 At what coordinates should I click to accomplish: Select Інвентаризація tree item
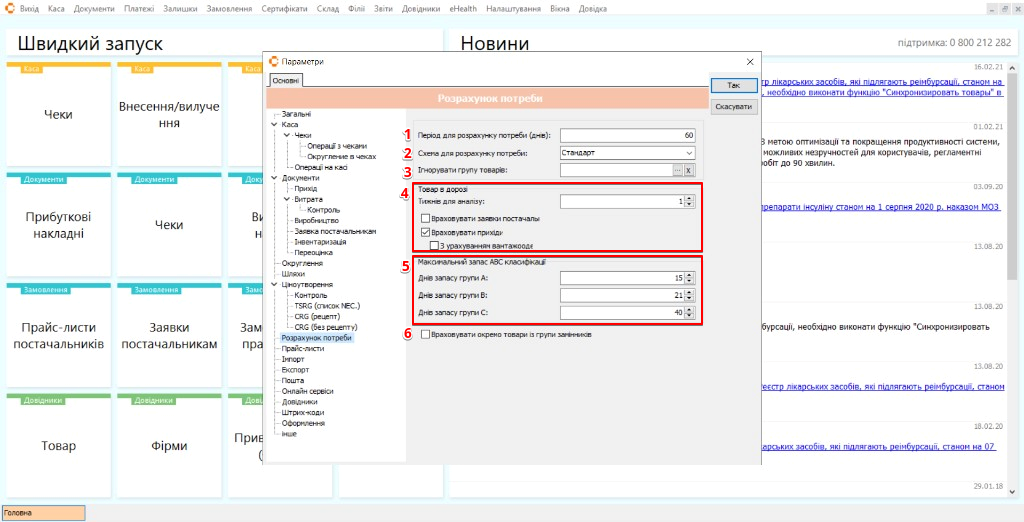pyautogui.click(x=319, y=242)
